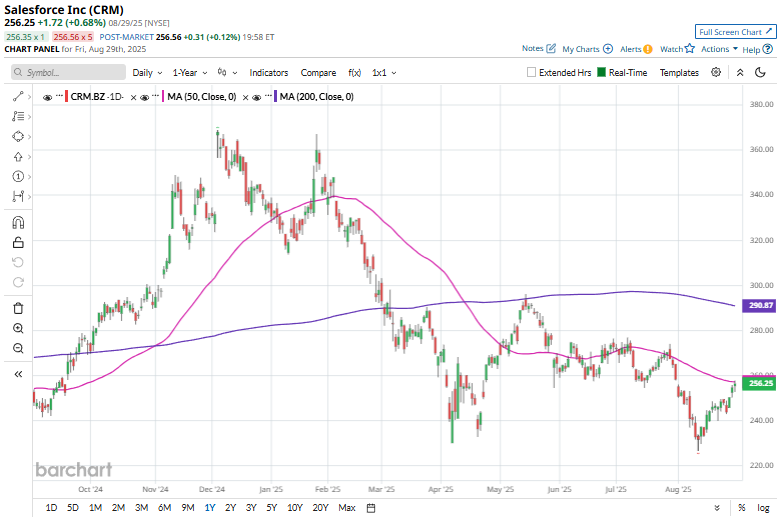
Task: Hide the MA 50 indicator eye
Action: click(144, 97)
